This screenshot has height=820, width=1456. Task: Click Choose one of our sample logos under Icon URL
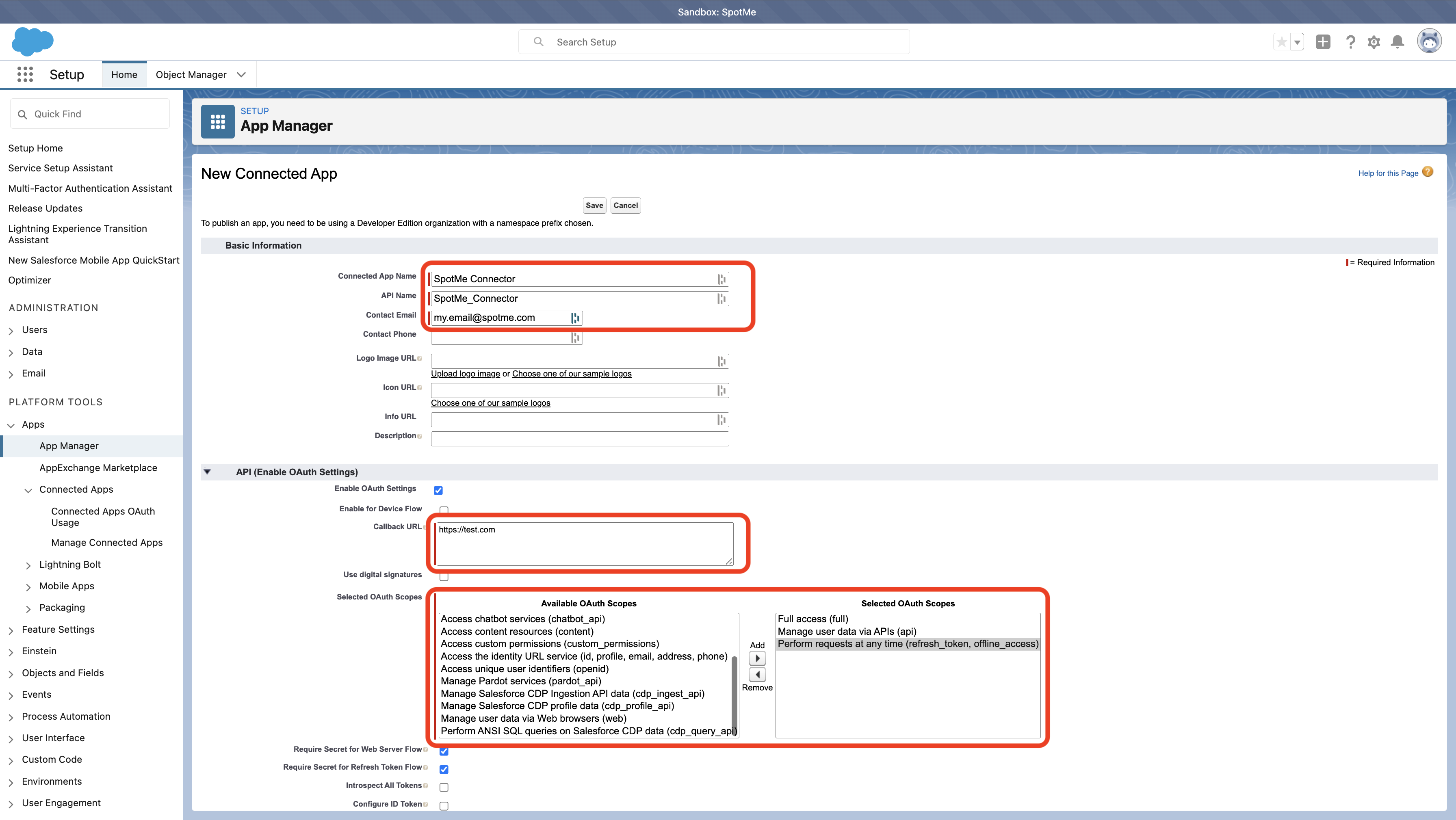point(491,403)
